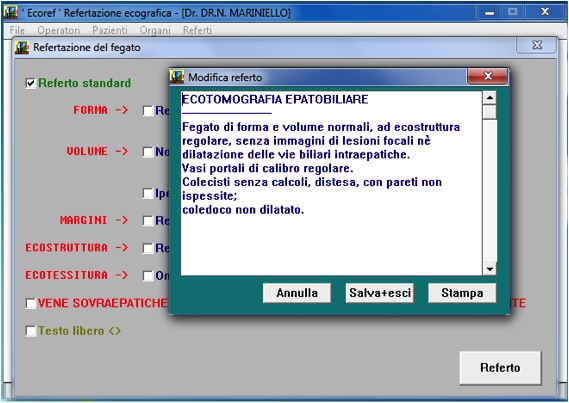This screenshot has height=403, width=569.
Task: Enable the VENE SOVRAEPATICHE checkbox
Action: pos(31,303)
